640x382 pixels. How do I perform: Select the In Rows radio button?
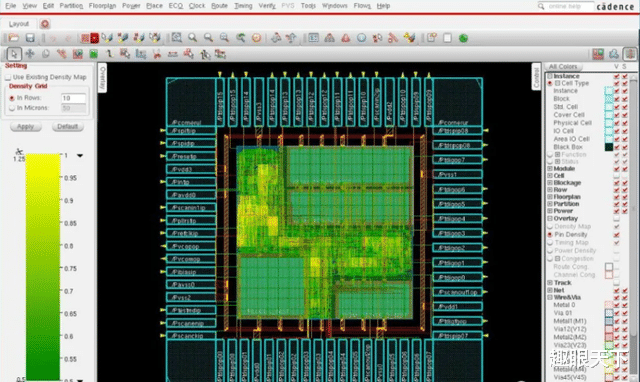pos(12,98)
